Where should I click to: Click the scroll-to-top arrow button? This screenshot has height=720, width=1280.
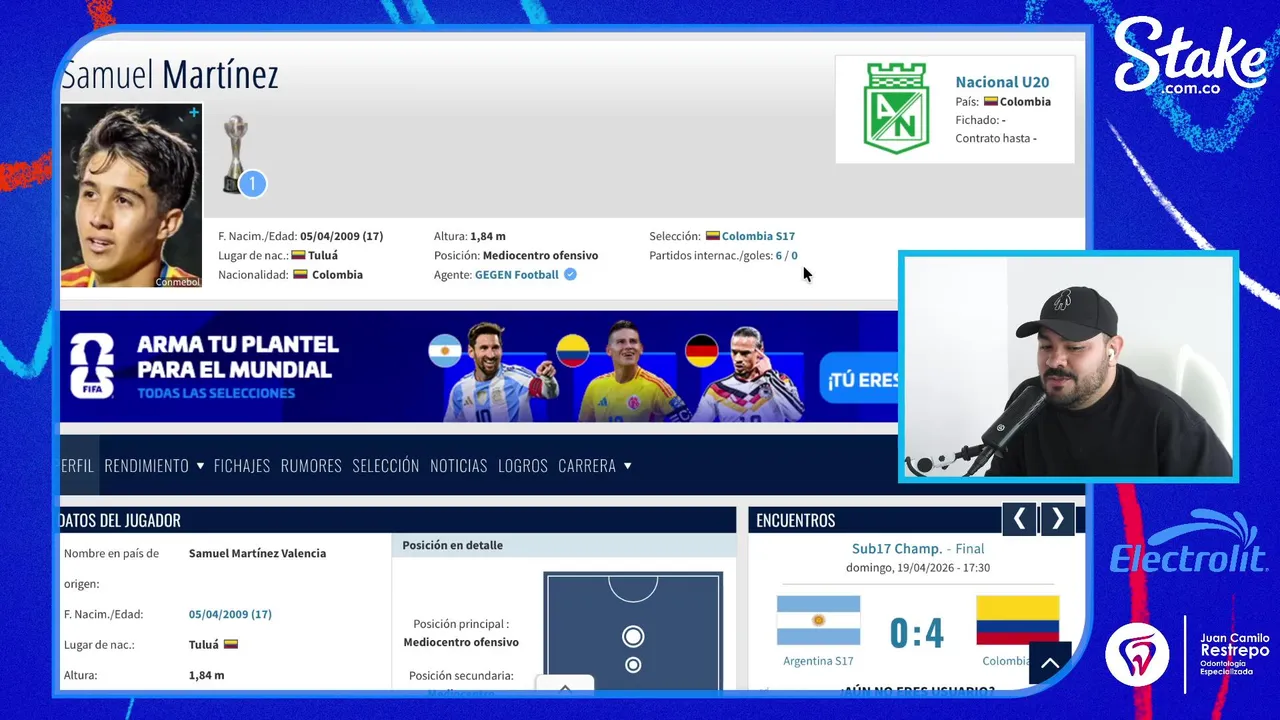[1050, 663]
